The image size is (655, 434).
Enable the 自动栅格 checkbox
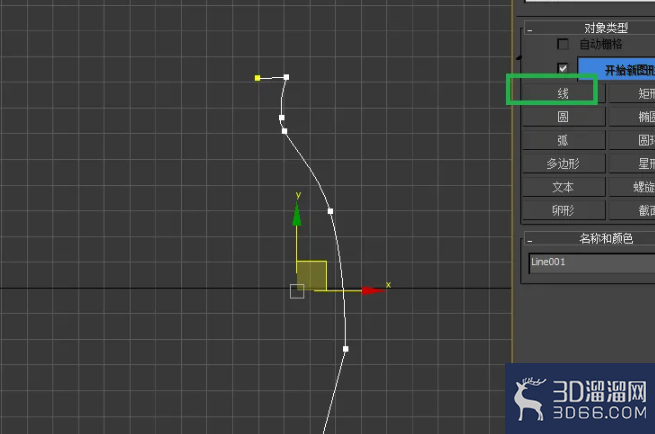[x=563, y=44]
